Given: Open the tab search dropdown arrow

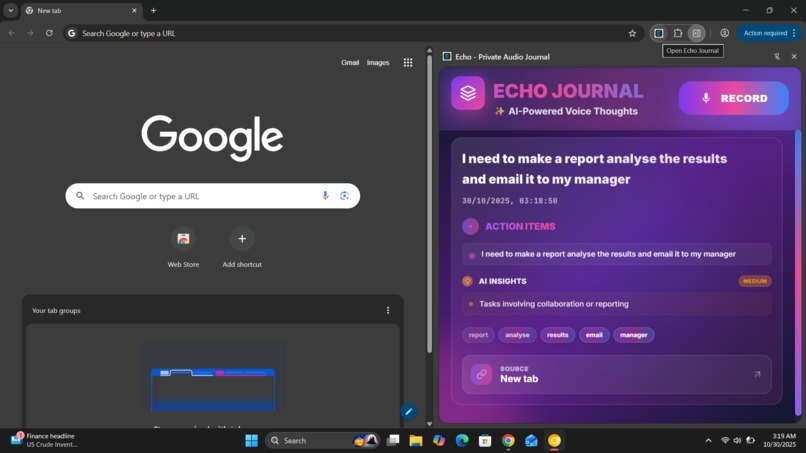Looking at the screenshot, I should pyautogui.click(x=10, y=10).
